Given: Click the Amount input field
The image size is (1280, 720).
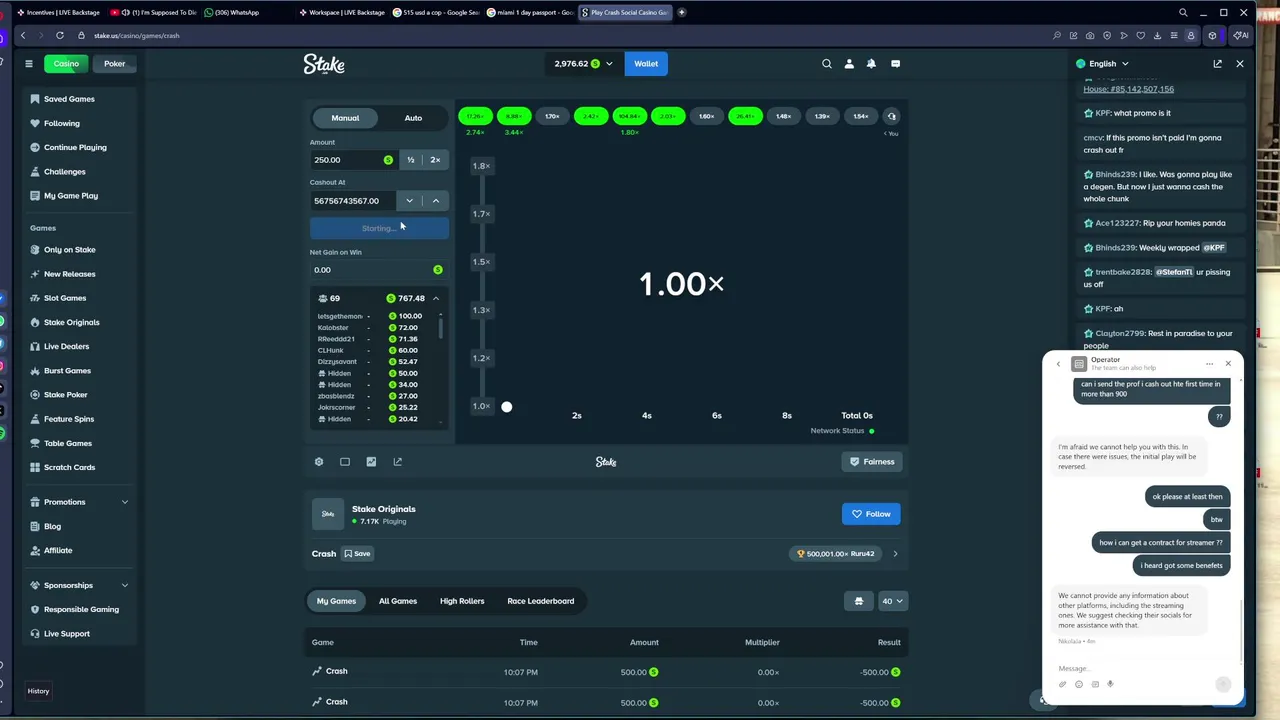Looking at the screenshot, I should 353,160.
